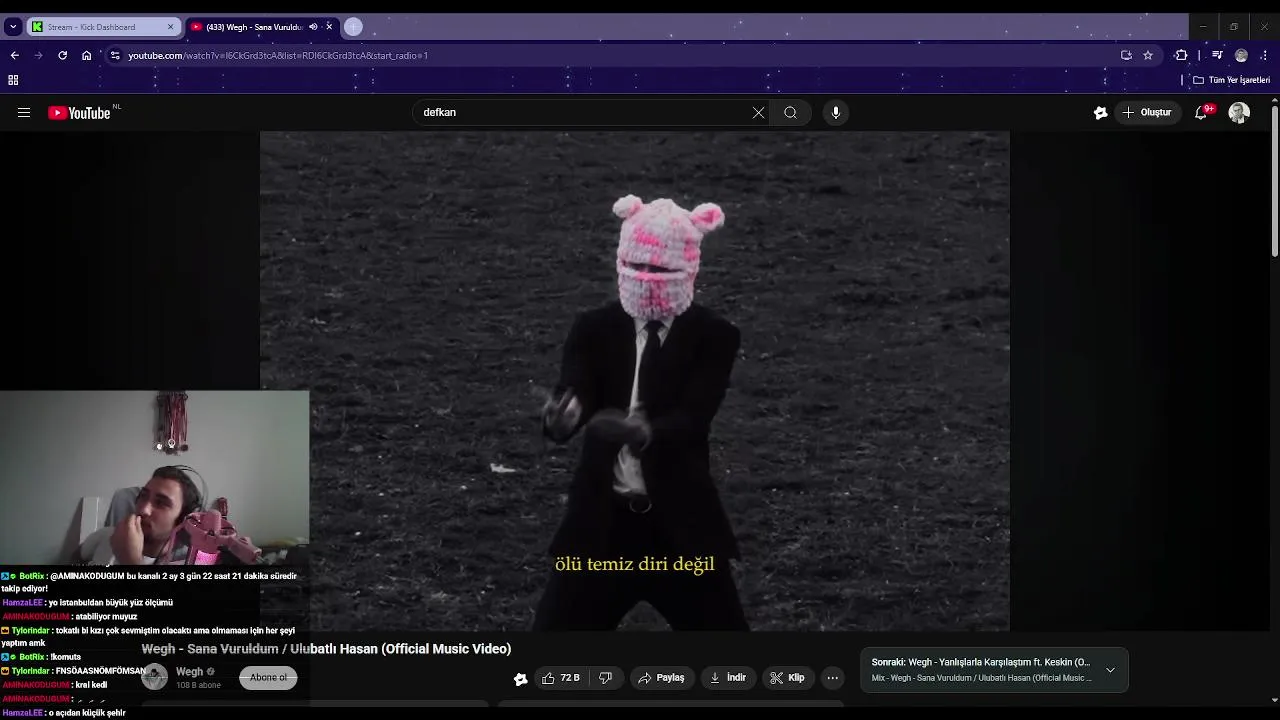
Task: Download the video with İndir
Action: [x=728, y=678]
